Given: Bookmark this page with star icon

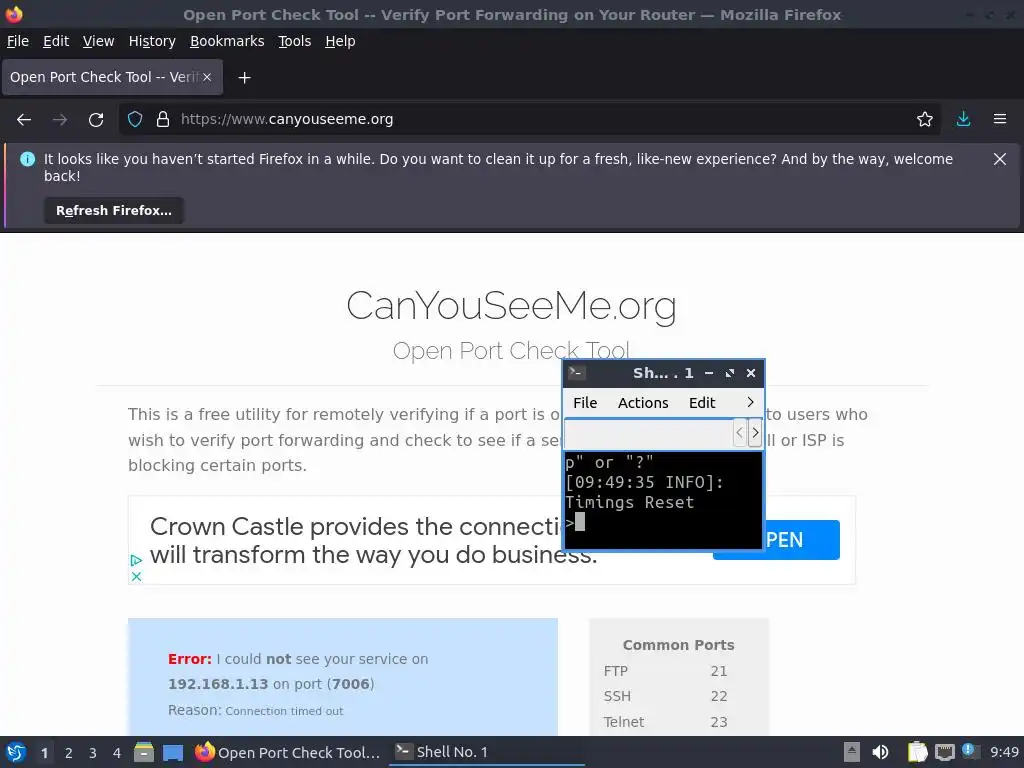Looking at the screenshot, I should coord(924,120).
